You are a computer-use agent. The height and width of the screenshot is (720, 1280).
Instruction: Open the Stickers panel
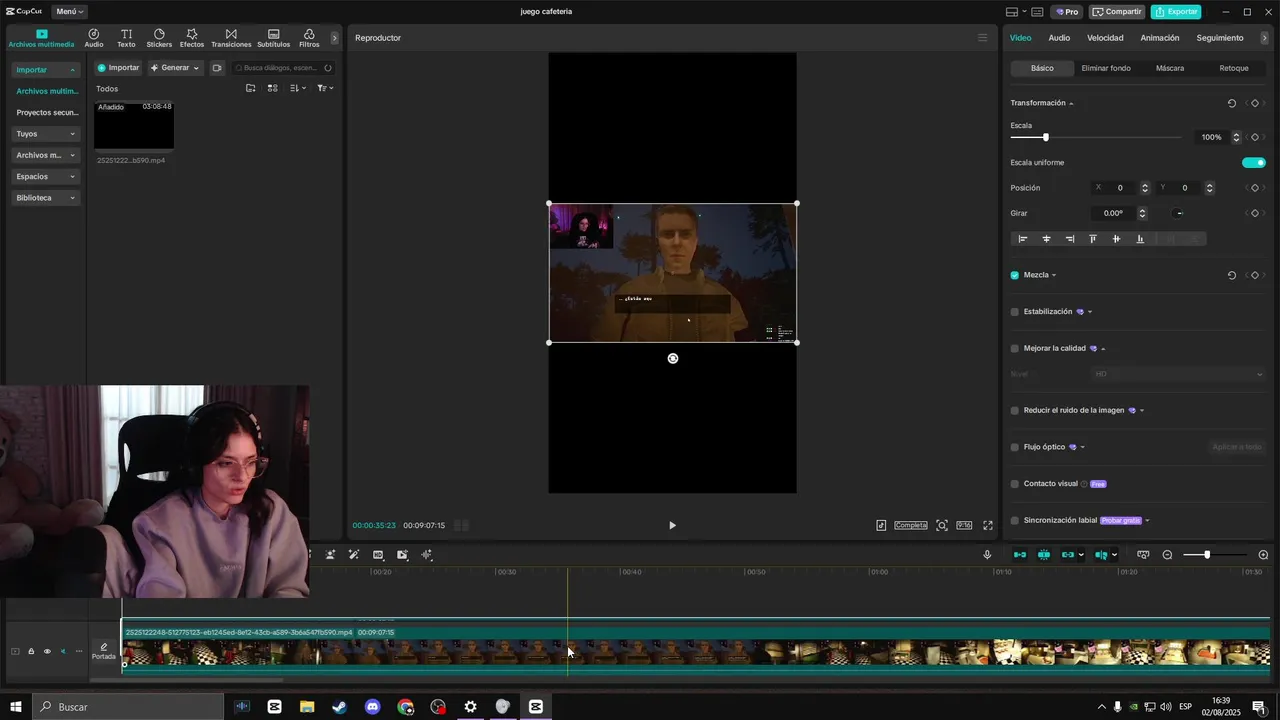(159, 38)
